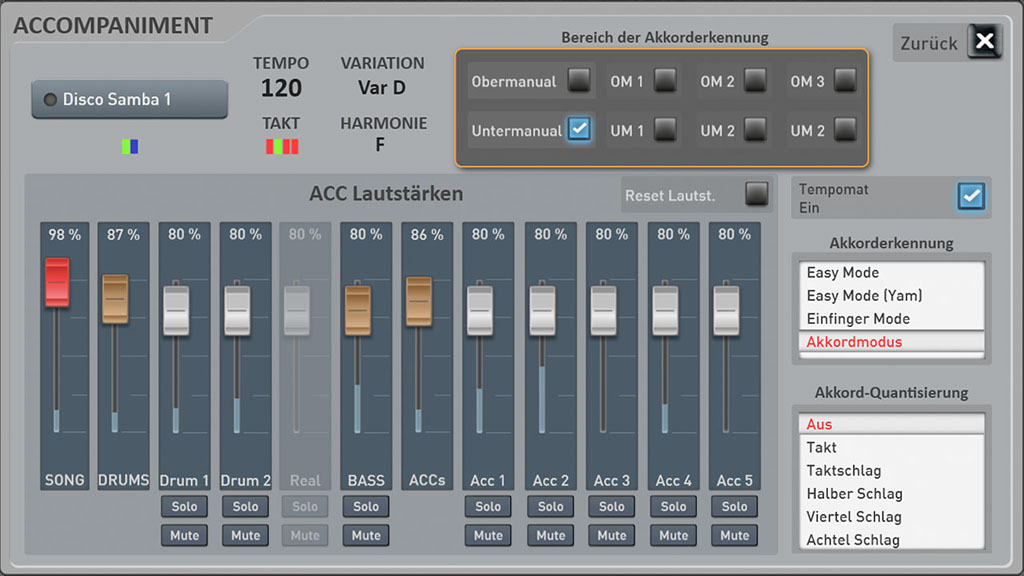This screenshot has height=576, width=1024.
Task: Toggle the OM 1 checkbox
Action: point(665,80)
